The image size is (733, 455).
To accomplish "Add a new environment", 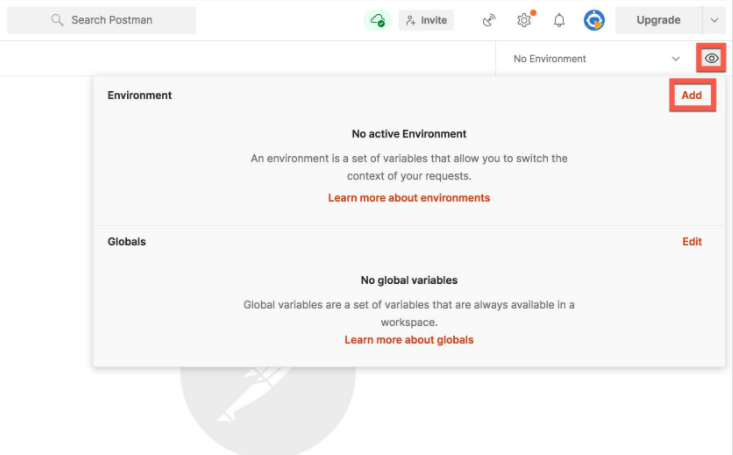I will pyautogui.click(x=692, y=95).
